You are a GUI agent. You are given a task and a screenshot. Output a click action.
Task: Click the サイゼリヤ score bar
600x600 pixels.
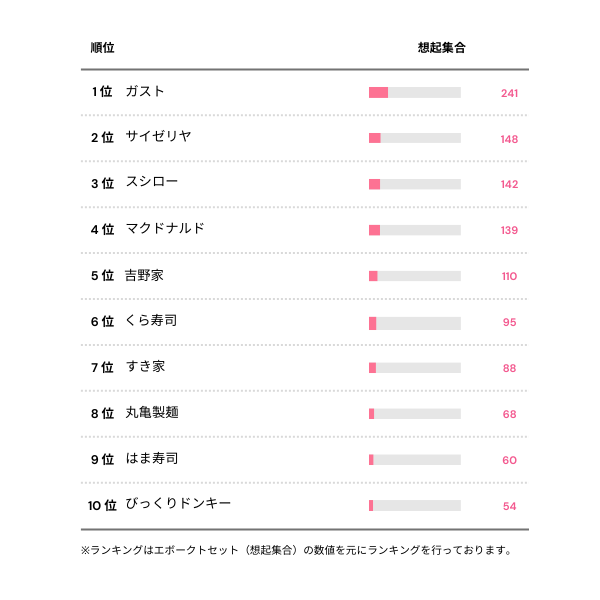coord(414,138)
